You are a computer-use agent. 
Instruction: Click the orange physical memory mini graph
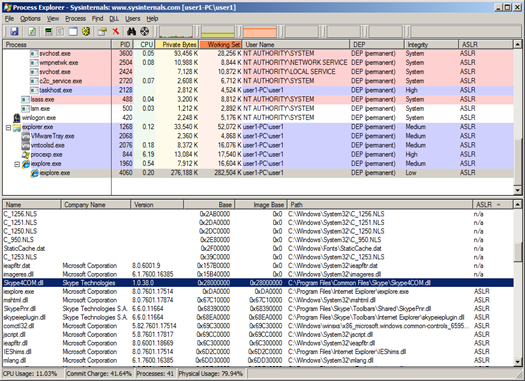pos(260,31)
